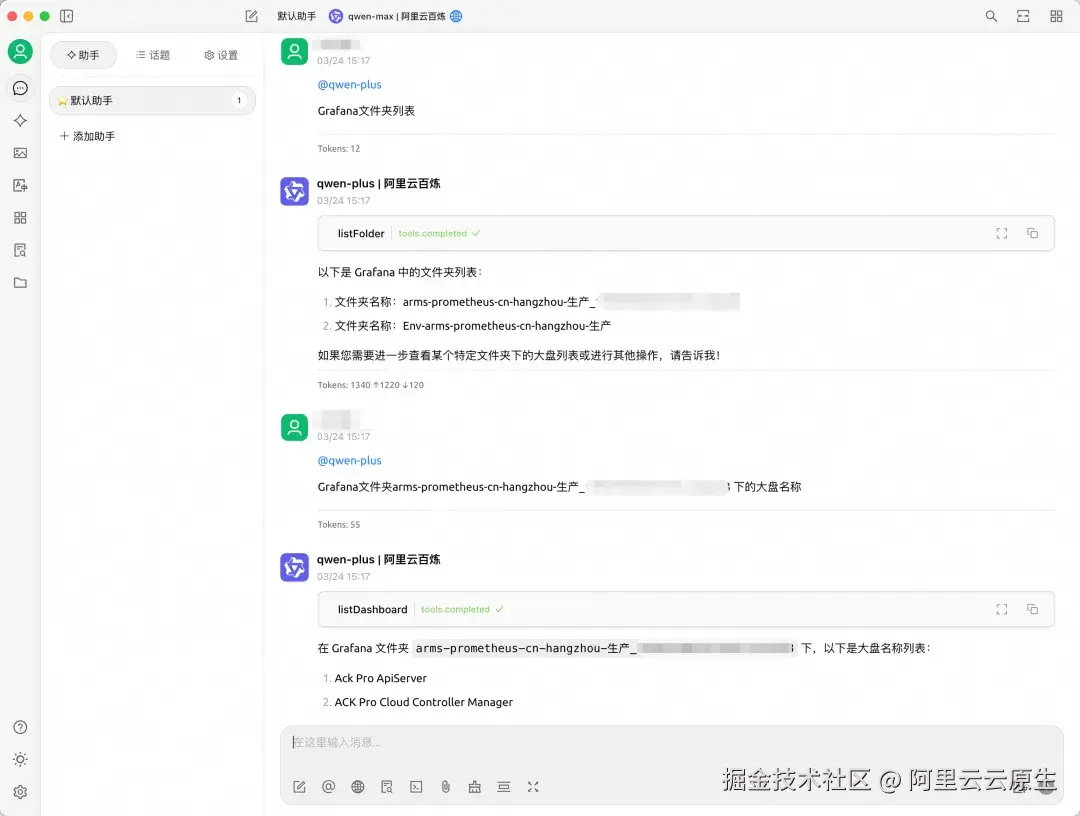This screenshot has height=816, width=1080.
Task: Toggle the left sidebar panel icon
Action: pyautogui.click(x=66, y=16)
